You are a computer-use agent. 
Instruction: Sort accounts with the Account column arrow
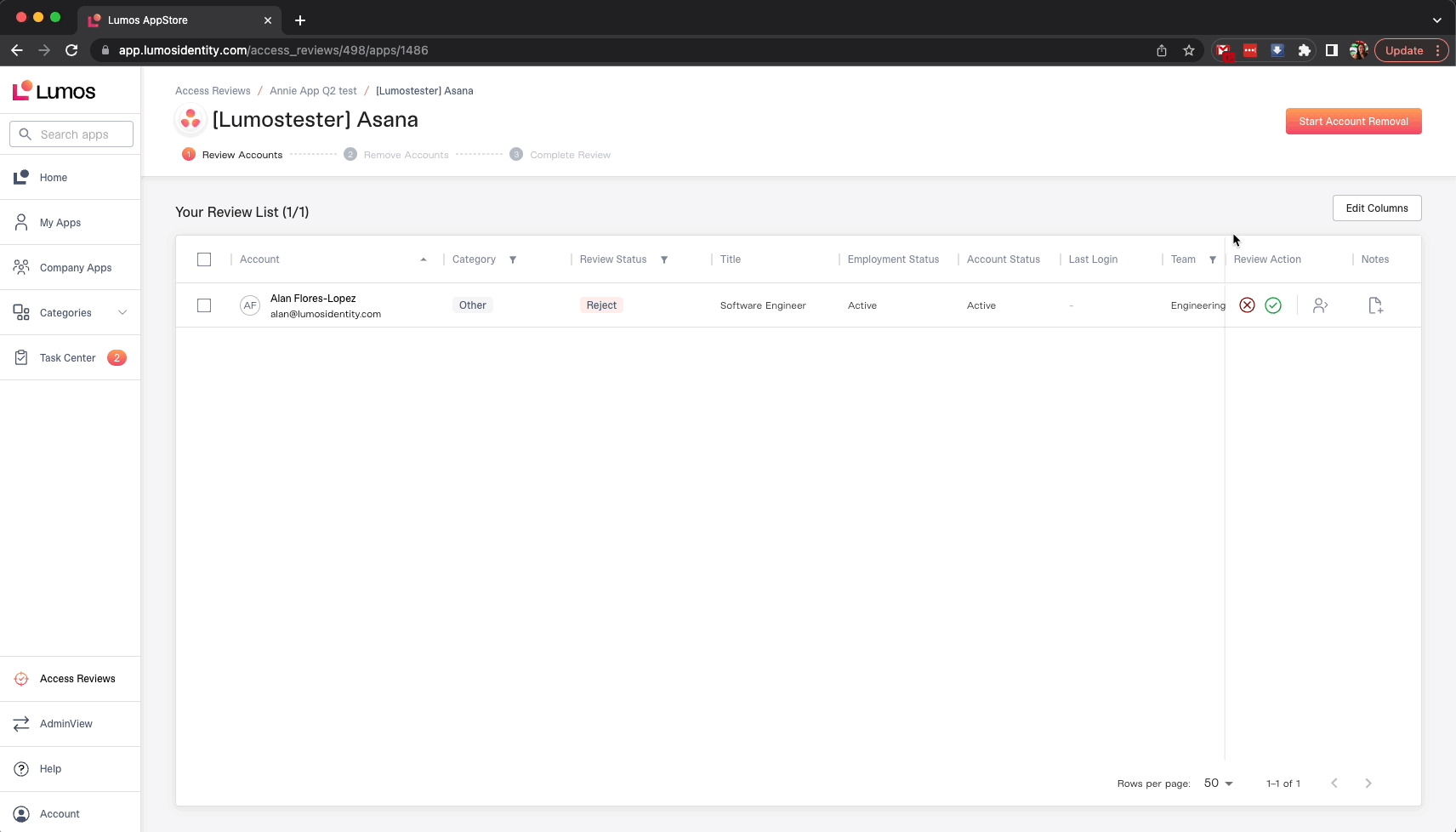pyautogui.click(x=424, y=259)
